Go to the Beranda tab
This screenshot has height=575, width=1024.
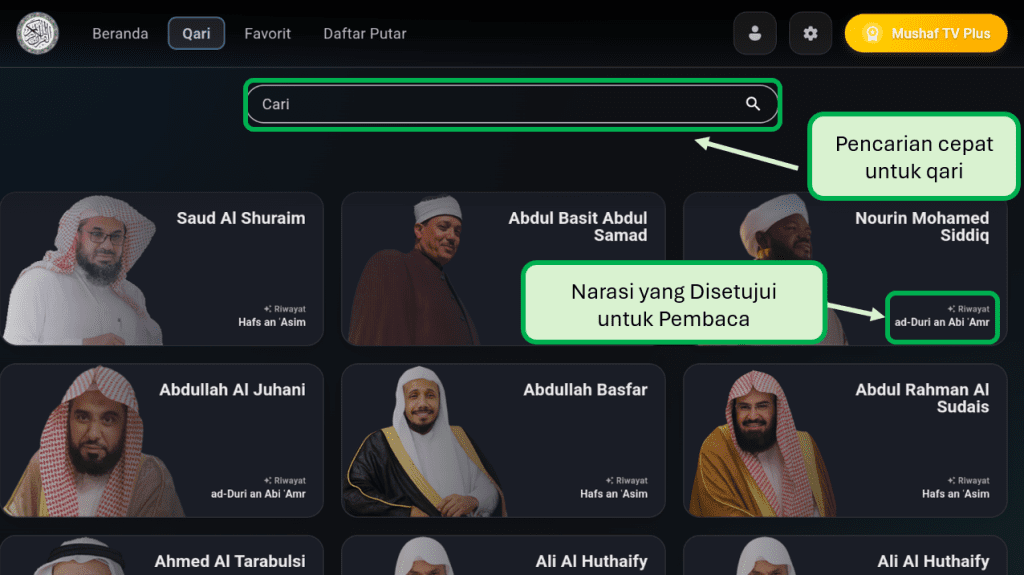[x=120, y=33]
